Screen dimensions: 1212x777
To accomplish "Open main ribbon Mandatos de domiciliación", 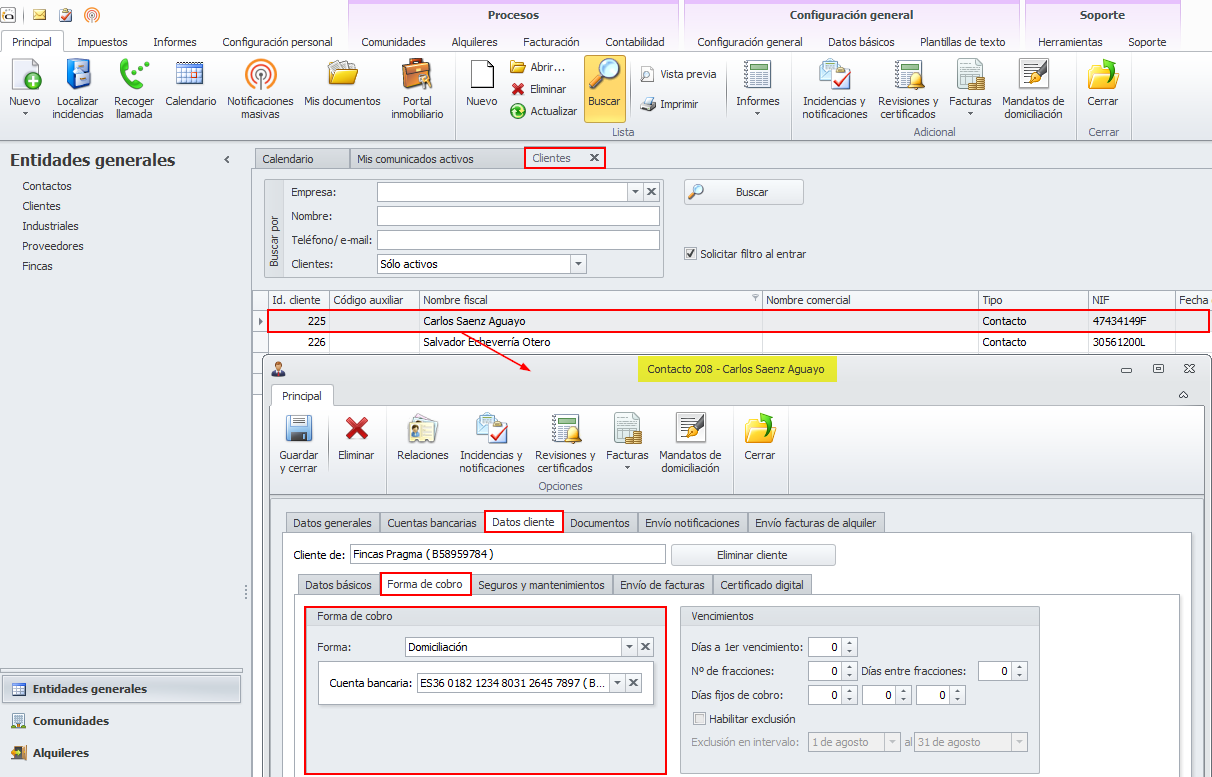I will [x=1032, y=89].
